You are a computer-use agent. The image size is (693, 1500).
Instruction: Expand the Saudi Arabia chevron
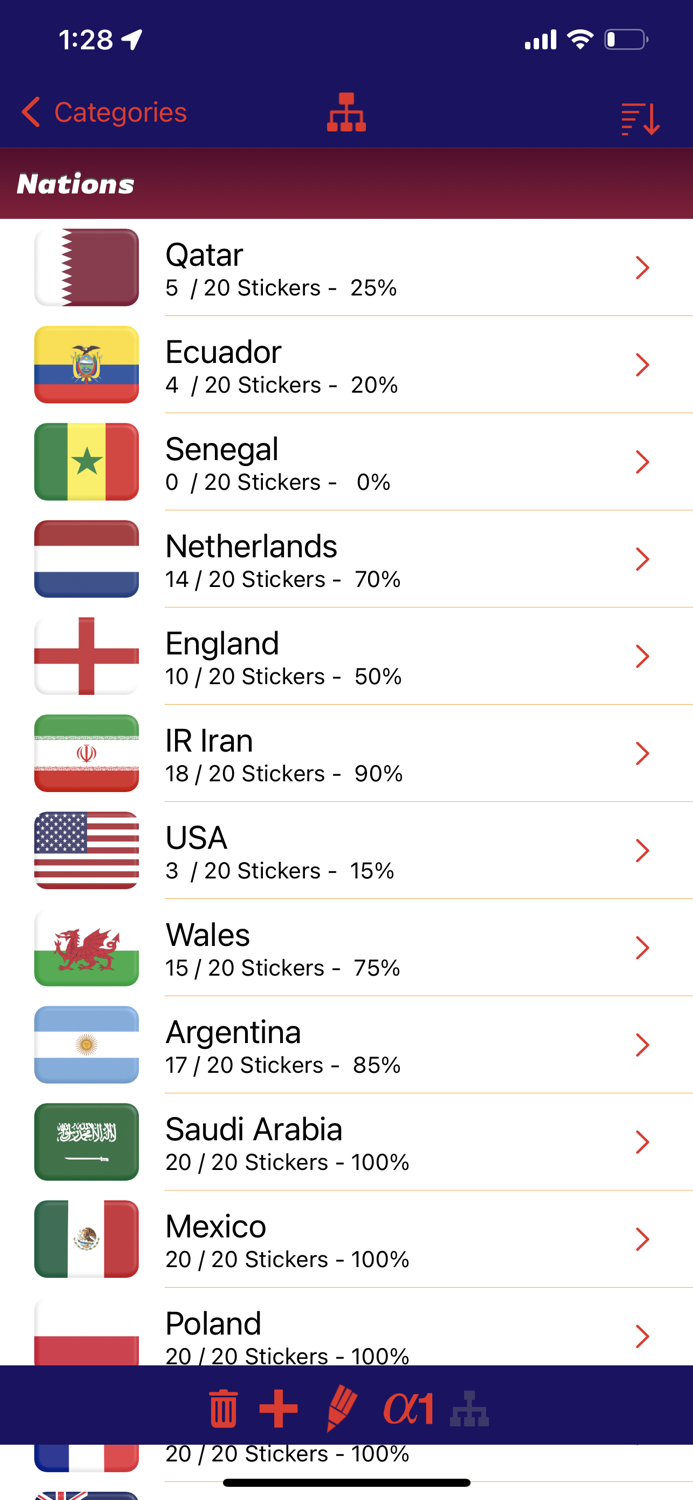click(641, 1142)
